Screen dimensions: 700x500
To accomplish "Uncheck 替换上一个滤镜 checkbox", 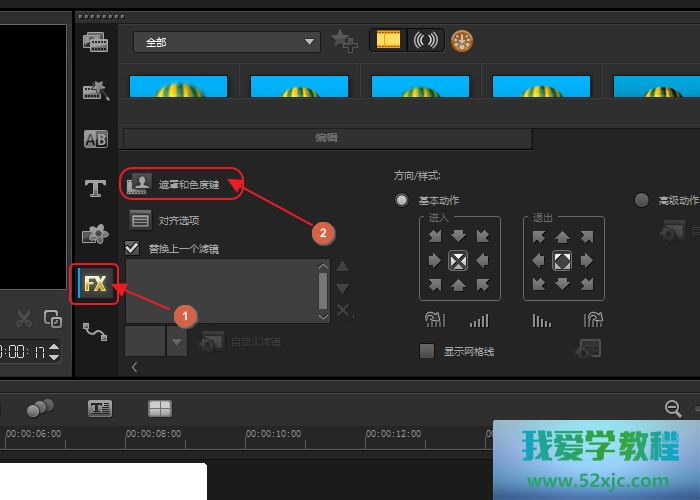I will (x=132, y=248).
